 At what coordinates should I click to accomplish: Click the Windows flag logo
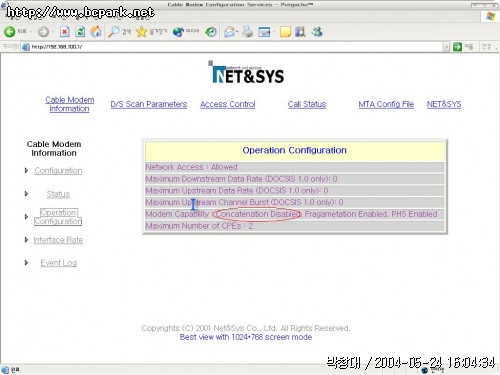491,16
